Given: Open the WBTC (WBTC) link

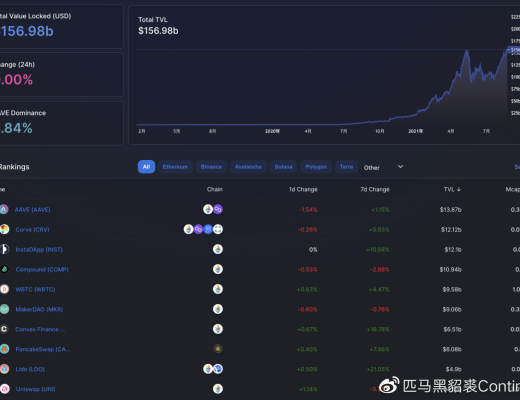Looking at the screenshot, I should click(x=35, y=289).
